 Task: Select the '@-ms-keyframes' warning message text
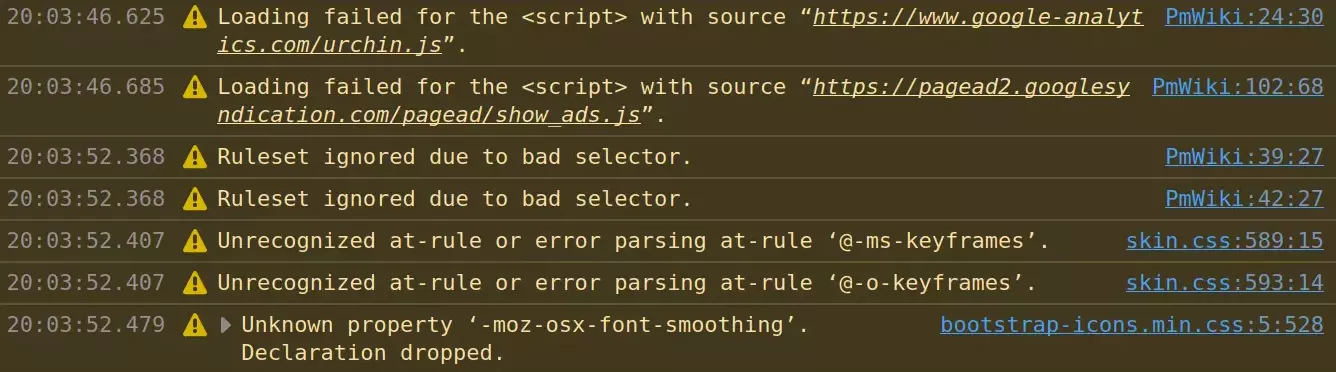[634, 241]
